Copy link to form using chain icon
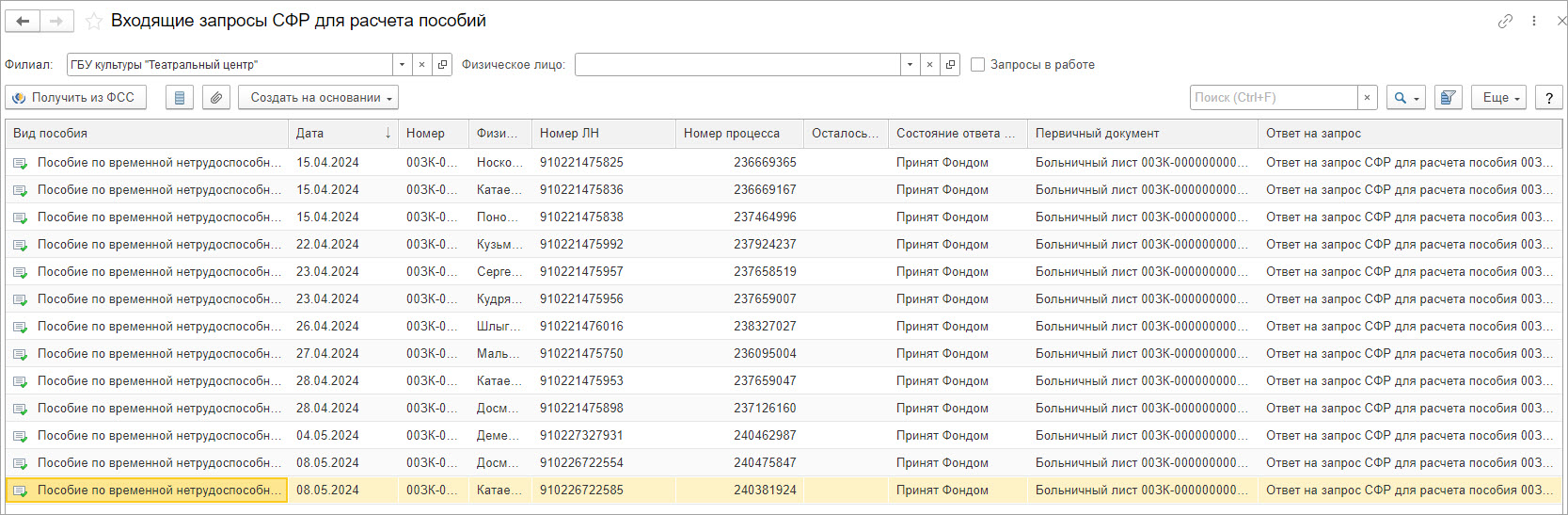The width and height of the screenshot is (1568, 515). point(1505,21)
